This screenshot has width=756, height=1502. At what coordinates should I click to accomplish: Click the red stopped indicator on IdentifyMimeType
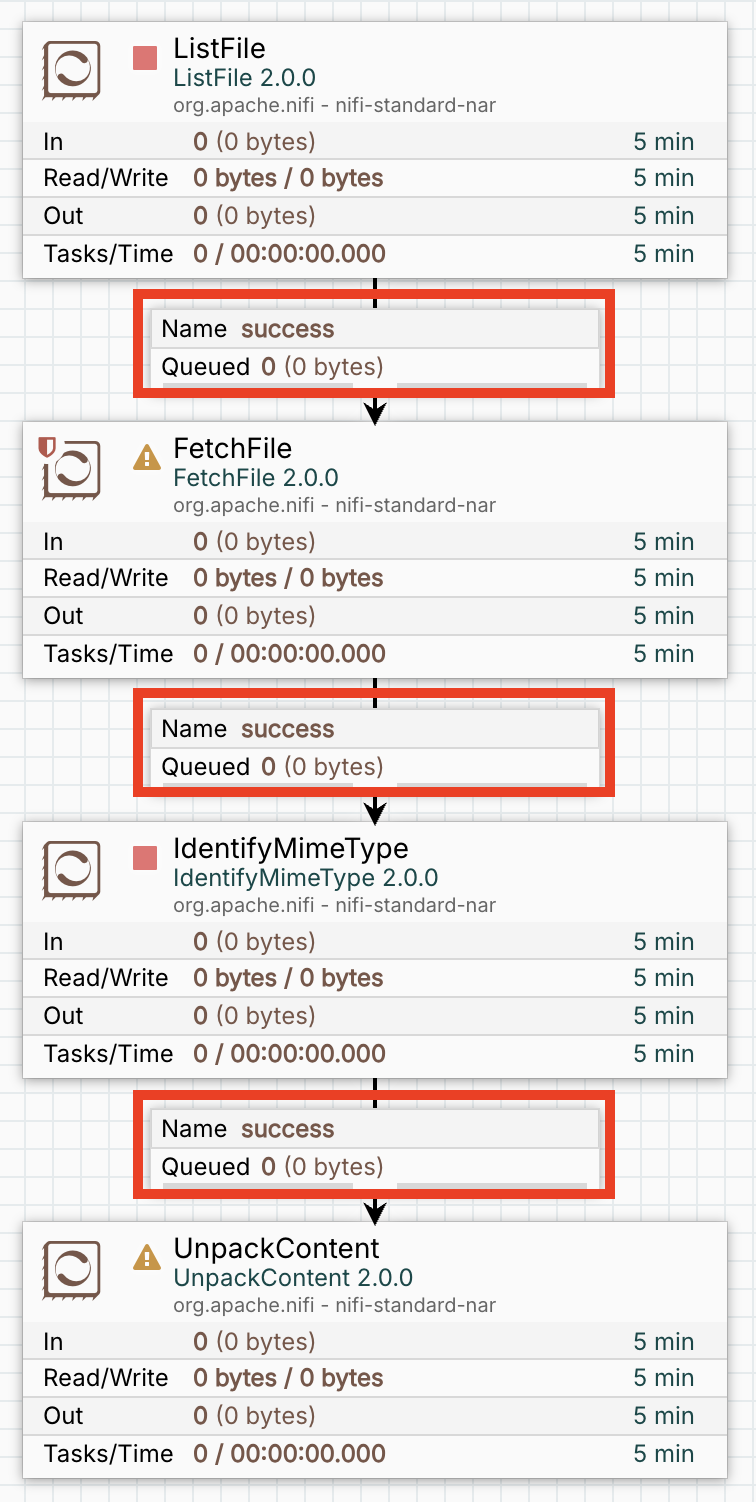[145, 859]
